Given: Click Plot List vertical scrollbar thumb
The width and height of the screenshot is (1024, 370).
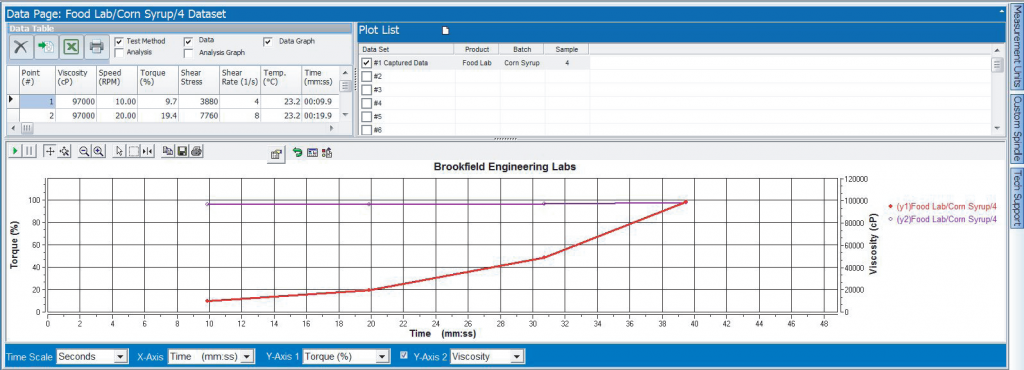Looking at the screenshot, I should [x=996, y=65].
